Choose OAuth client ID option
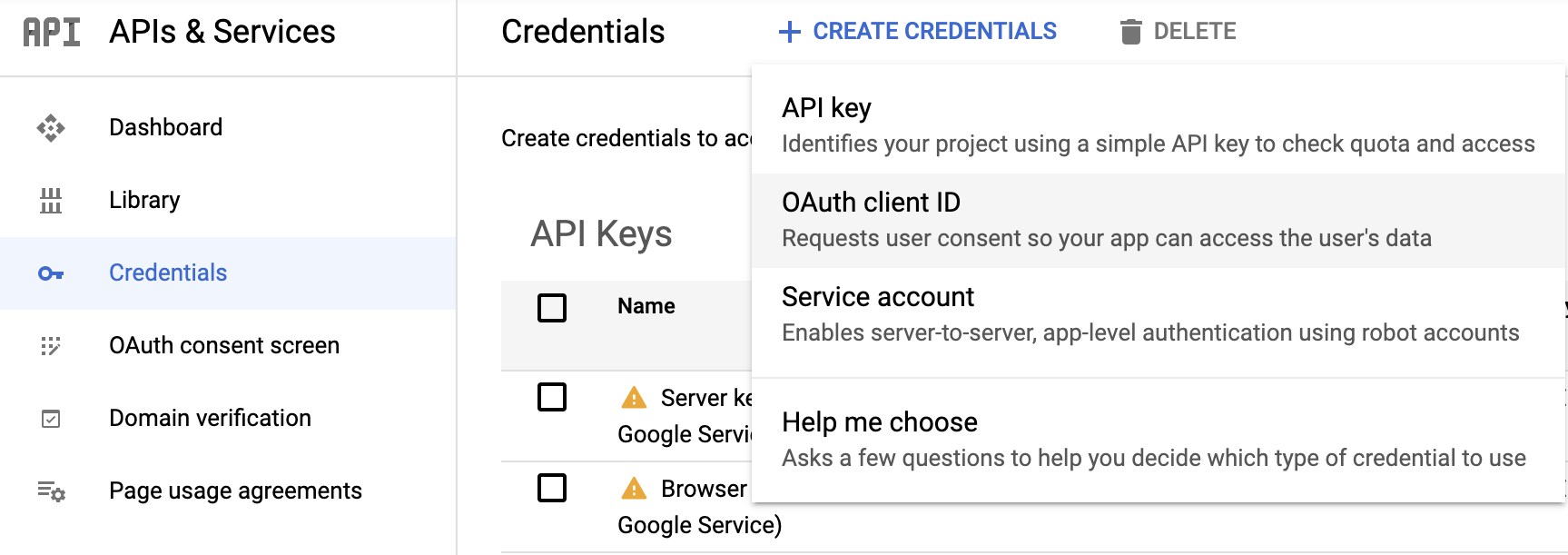This screenshot has height=555, width=1568. pyautogui.click(x=871, y=203)
